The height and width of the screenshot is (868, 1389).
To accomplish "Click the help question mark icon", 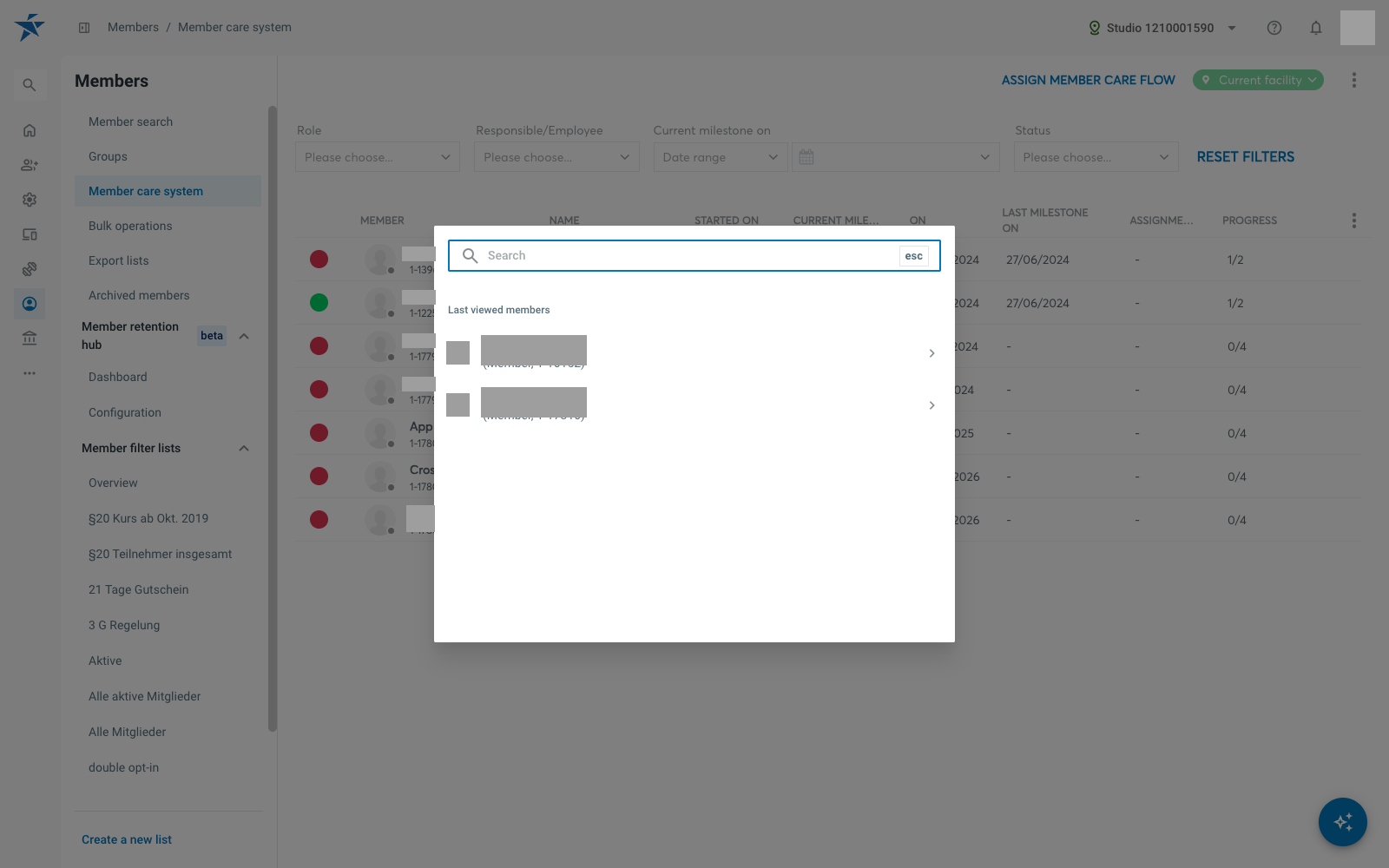I will [1274, 28].
